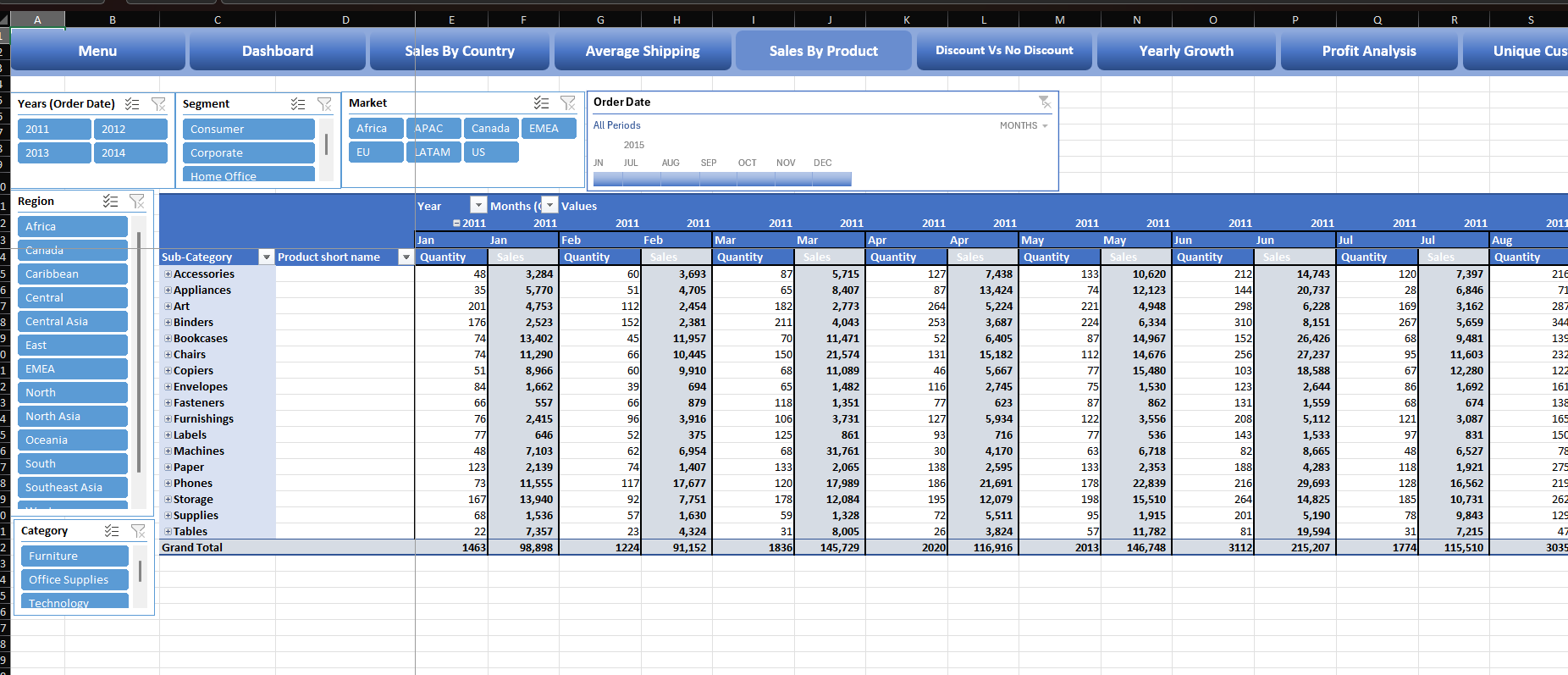1568x675 pixels.
Task: Select 2011 in Years slicer
Action: pyautogui.click(x=54, y=129)
